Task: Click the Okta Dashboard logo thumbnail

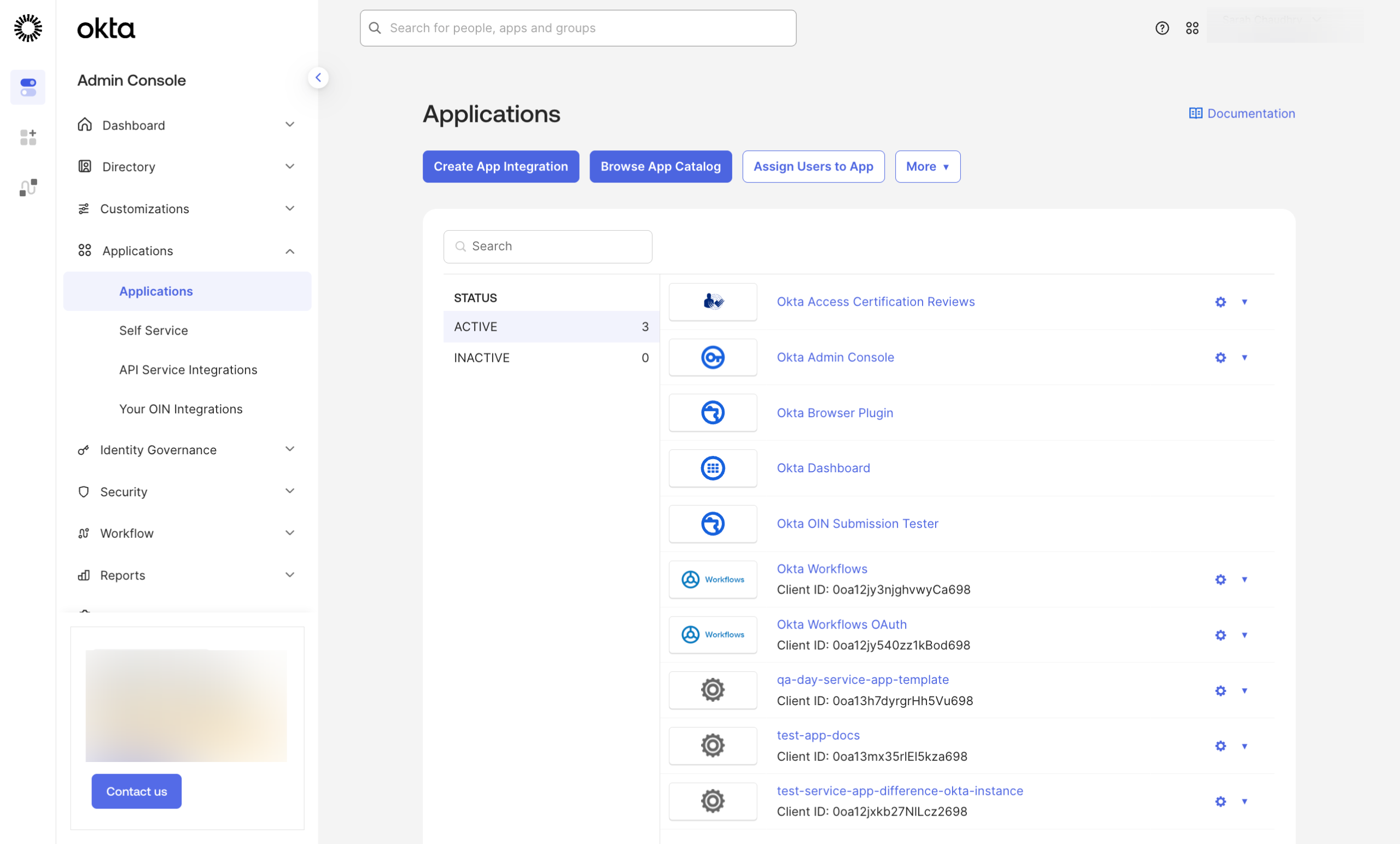Action: 713,468
